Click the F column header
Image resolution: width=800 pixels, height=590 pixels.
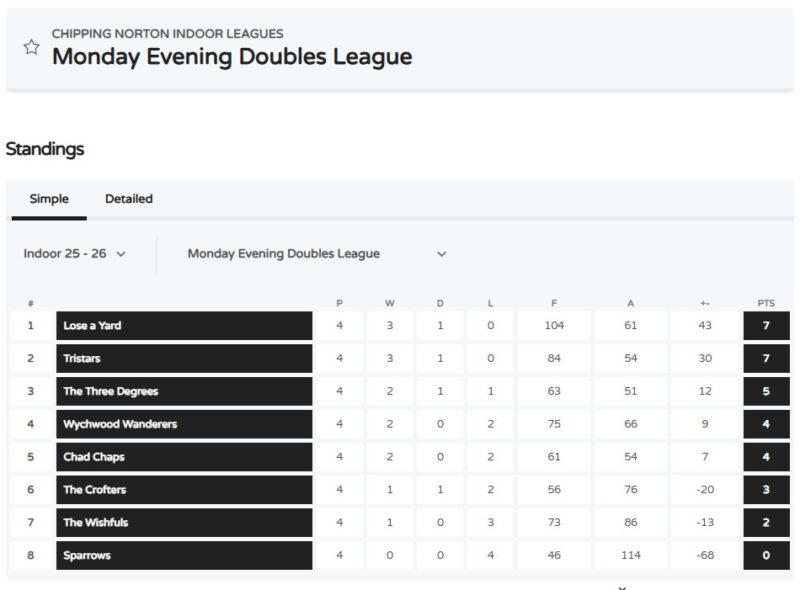[554, 303]
